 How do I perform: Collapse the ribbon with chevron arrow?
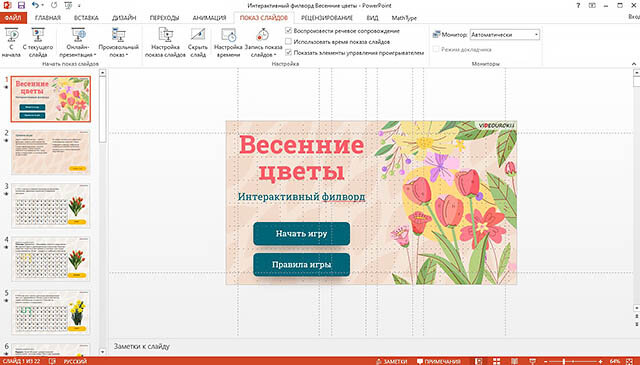tap(634, 64)
